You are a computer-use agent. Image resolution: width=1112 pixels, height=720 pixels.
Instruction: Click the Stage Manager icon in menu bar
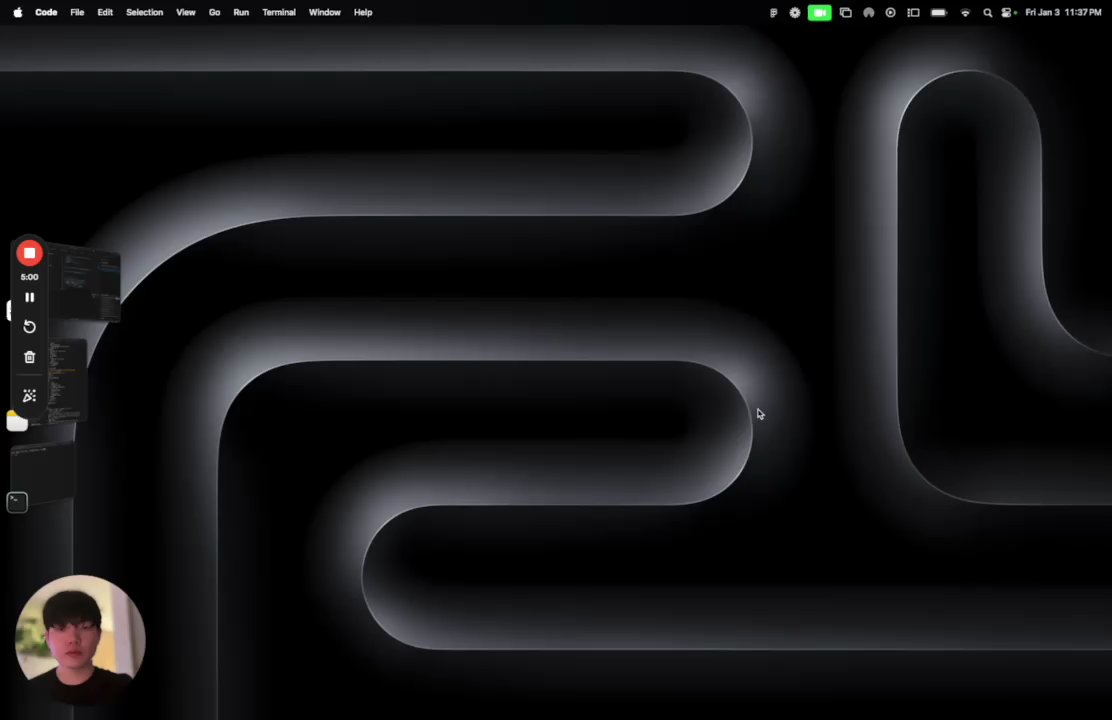tap(913, 13)
